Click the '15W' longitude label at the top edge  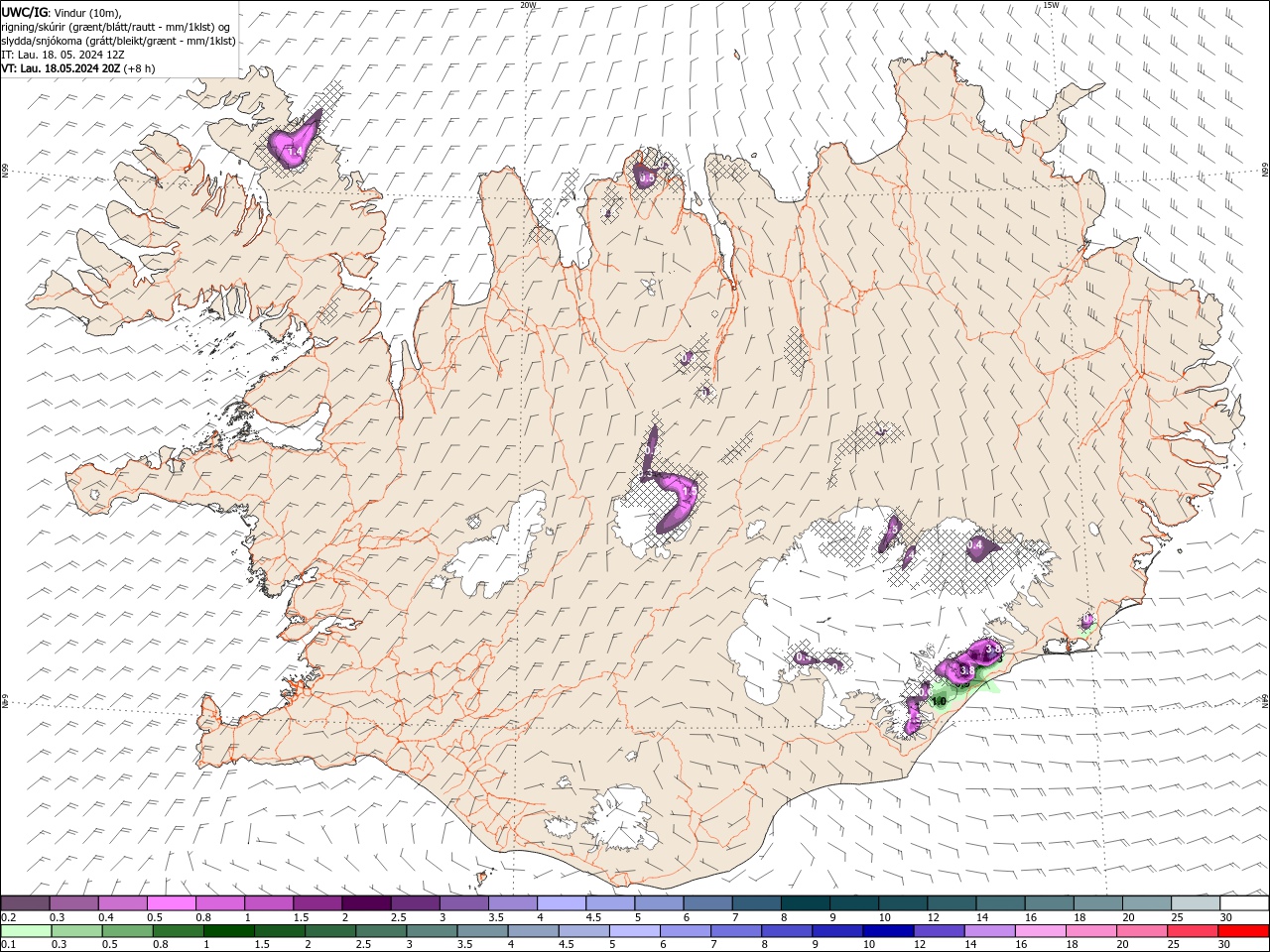tap(1051, 4)
